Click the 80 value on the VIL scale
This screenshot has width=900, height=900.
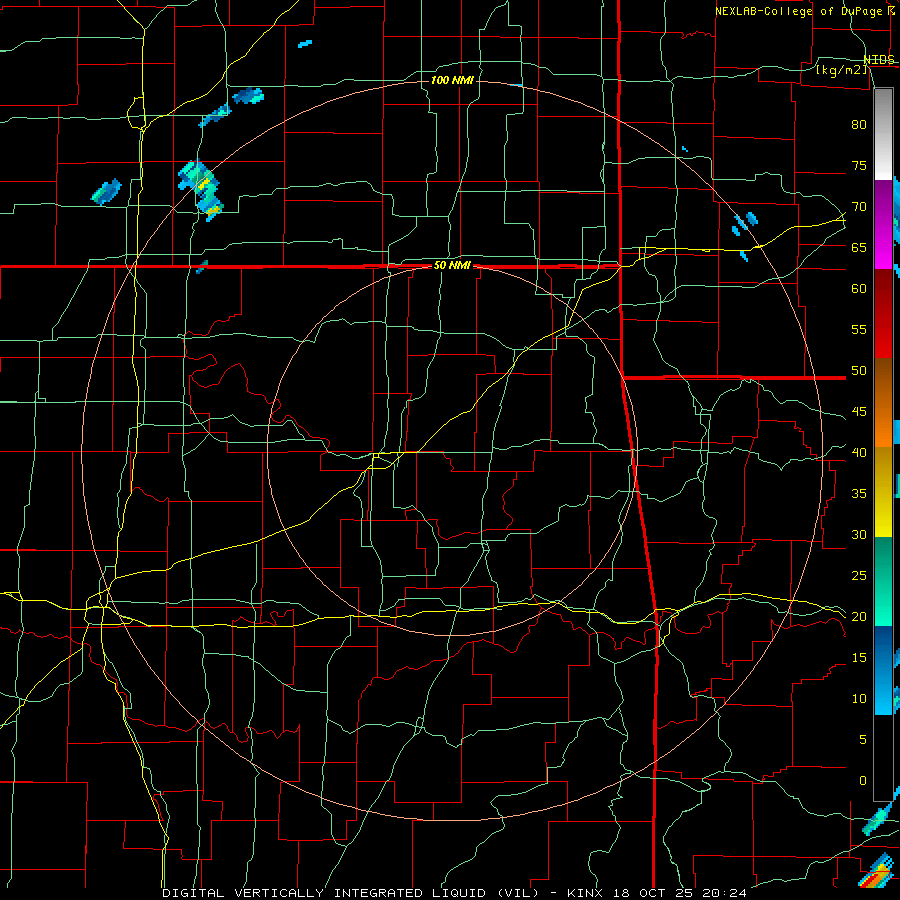coord(859,125)
